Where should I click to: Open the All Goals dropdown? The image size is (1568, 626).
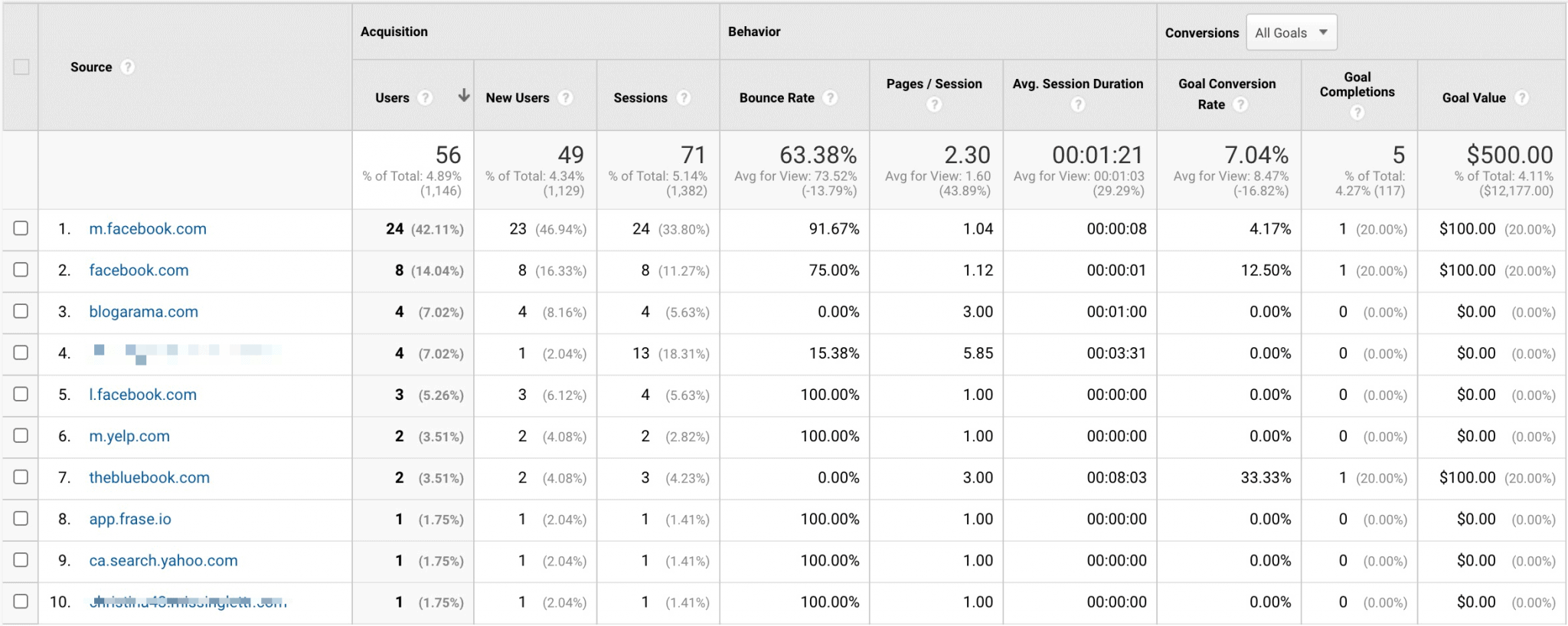point(1291,33)
